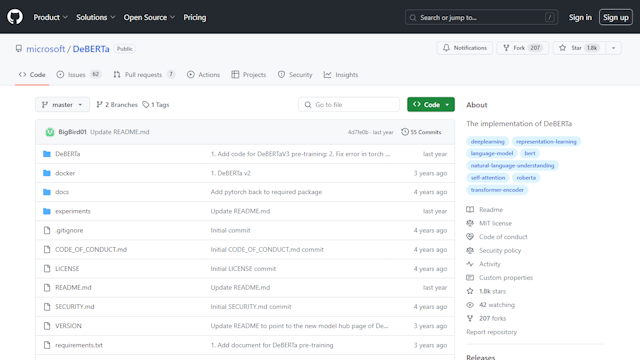This screenshot has width=640, height=360.
Task: Click the Pricing link in header
Action: 195,17
